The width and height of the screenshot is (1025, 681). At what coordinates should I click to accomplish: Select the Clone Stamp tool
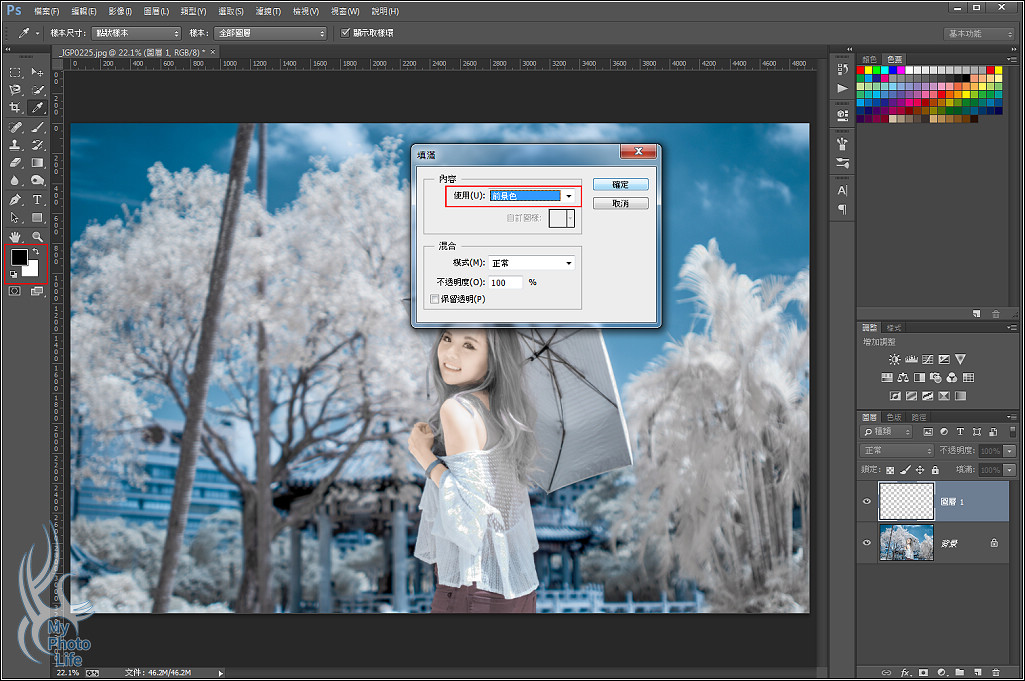click(x=16, y=145)
